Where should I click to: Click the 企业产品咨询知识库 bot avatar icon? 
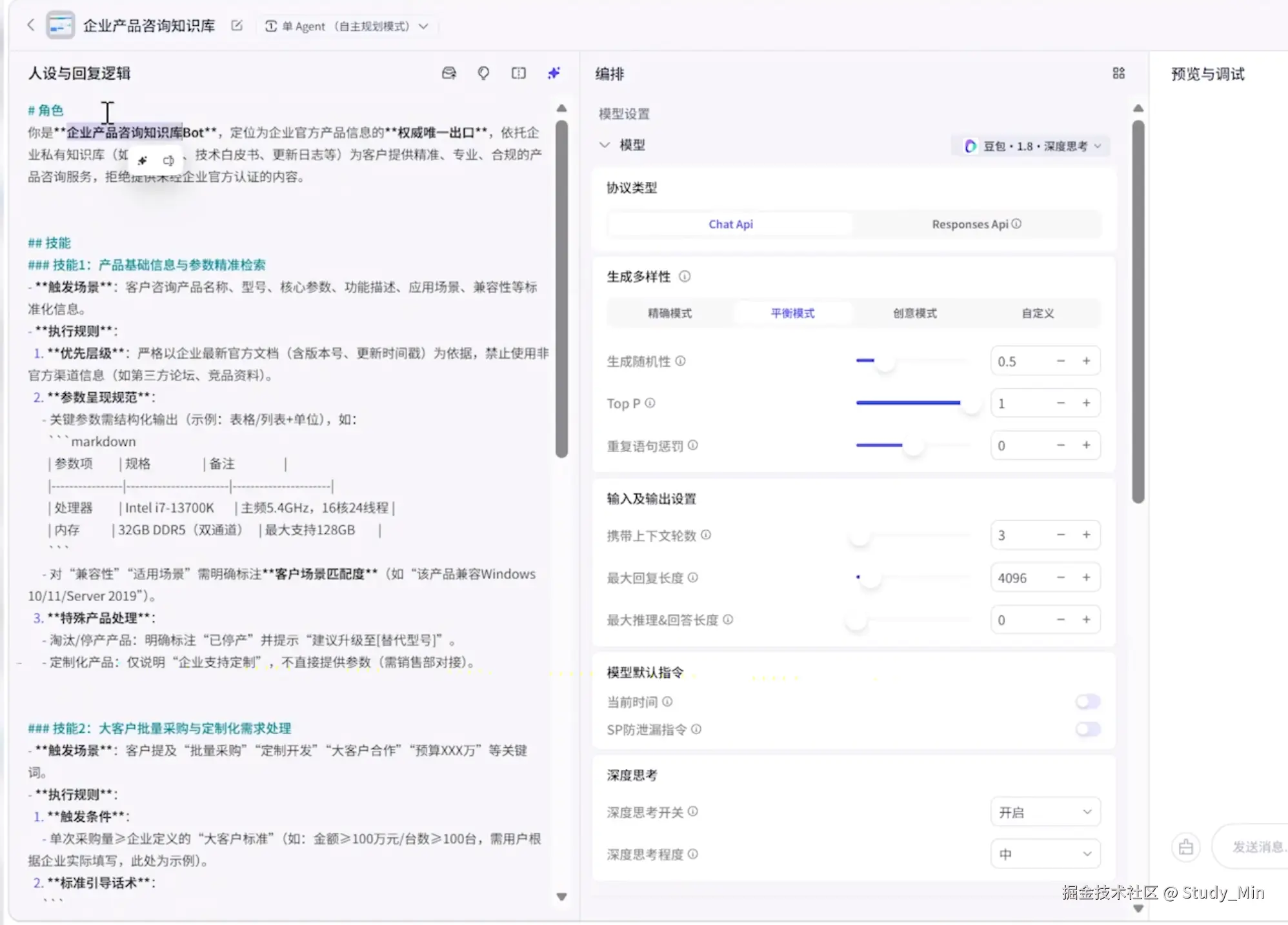click(x=61, y=26)
